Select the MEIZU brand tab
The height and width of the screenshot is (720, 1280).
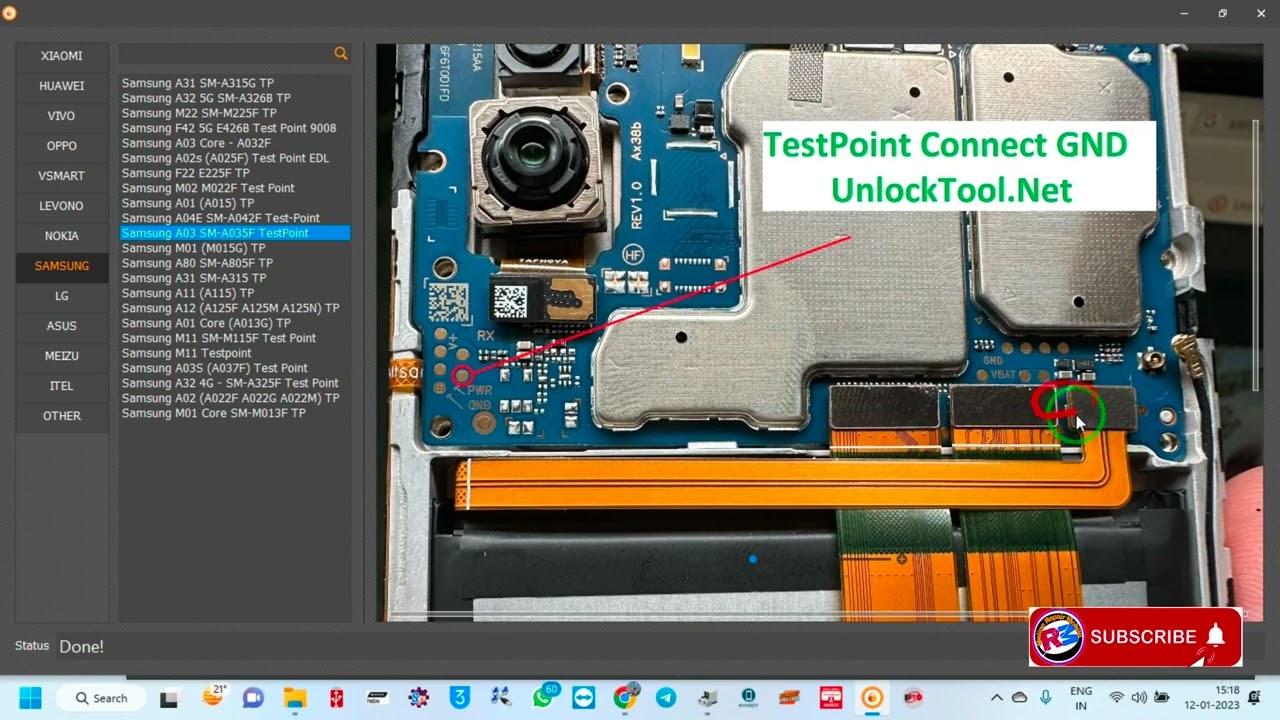click(62, 356)
